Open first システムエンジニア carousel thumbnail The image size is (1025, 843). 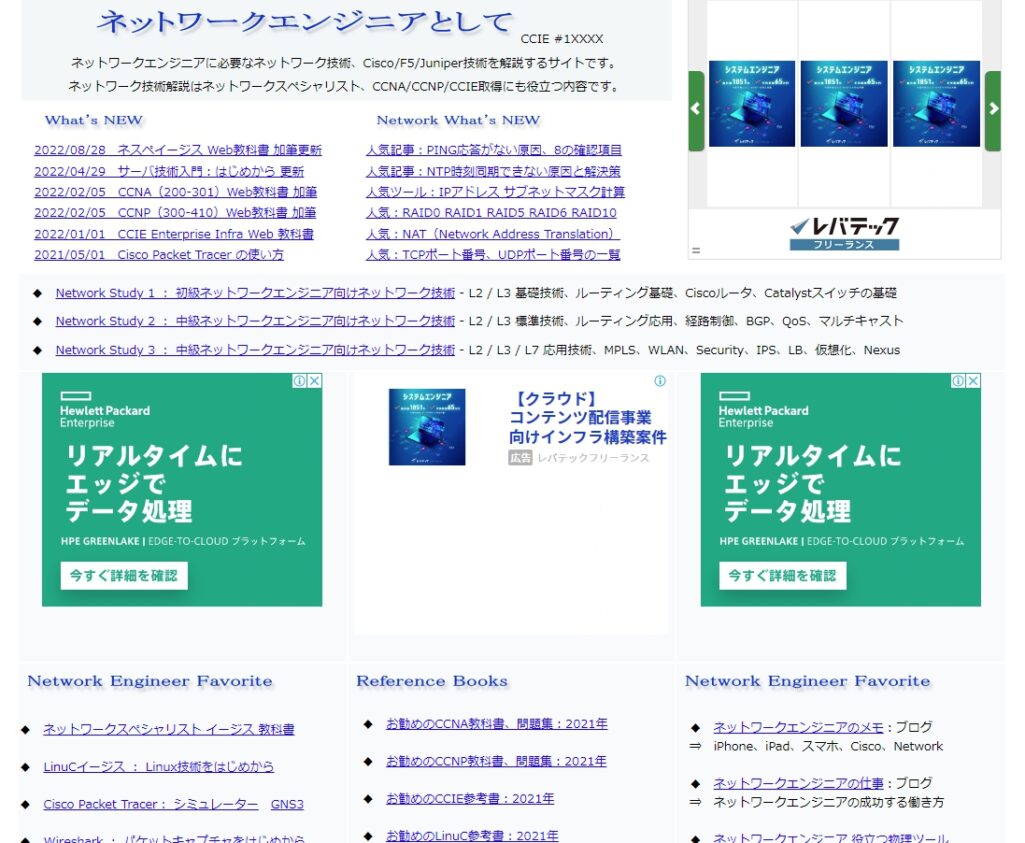tap(752, 104)
